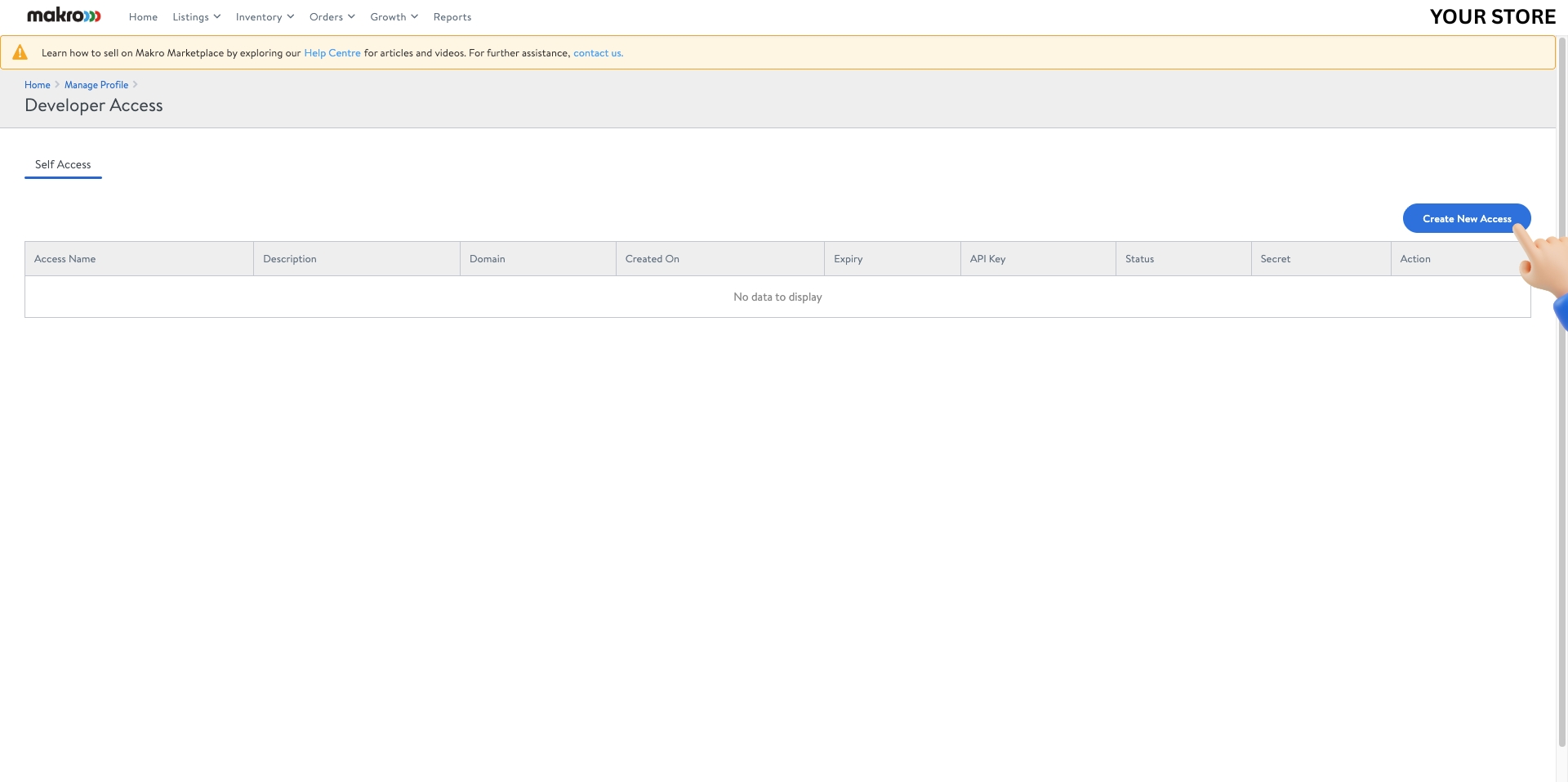
Task: Click the chevron after Manage Profile breadcrumb
Action: click(135, 84)
